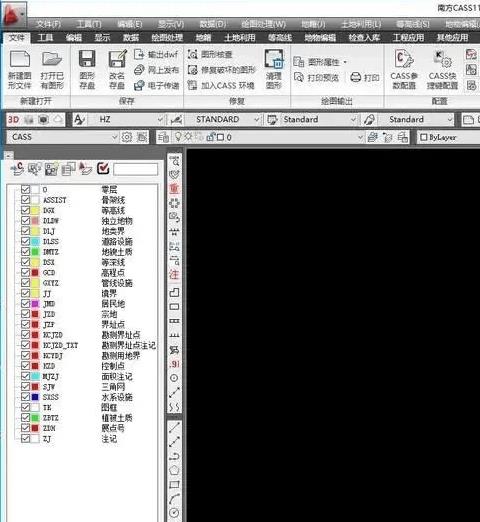Uncheck the DGX 等高线 layer checkbox

[x=25, y=210]
